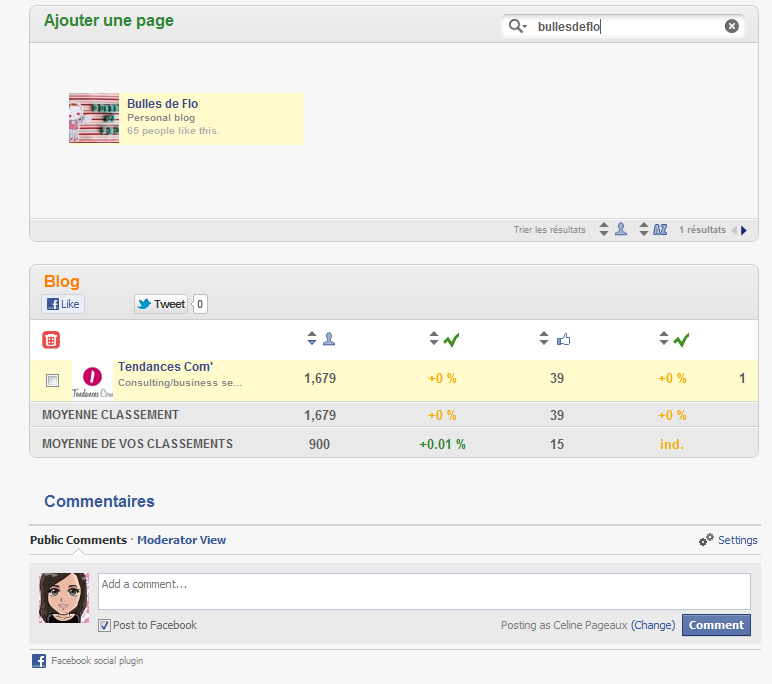Uncheck the Post to Facebook checkbox
This screenshot has height=684, width=772.
pyautogui.click(x=104, y=625)
